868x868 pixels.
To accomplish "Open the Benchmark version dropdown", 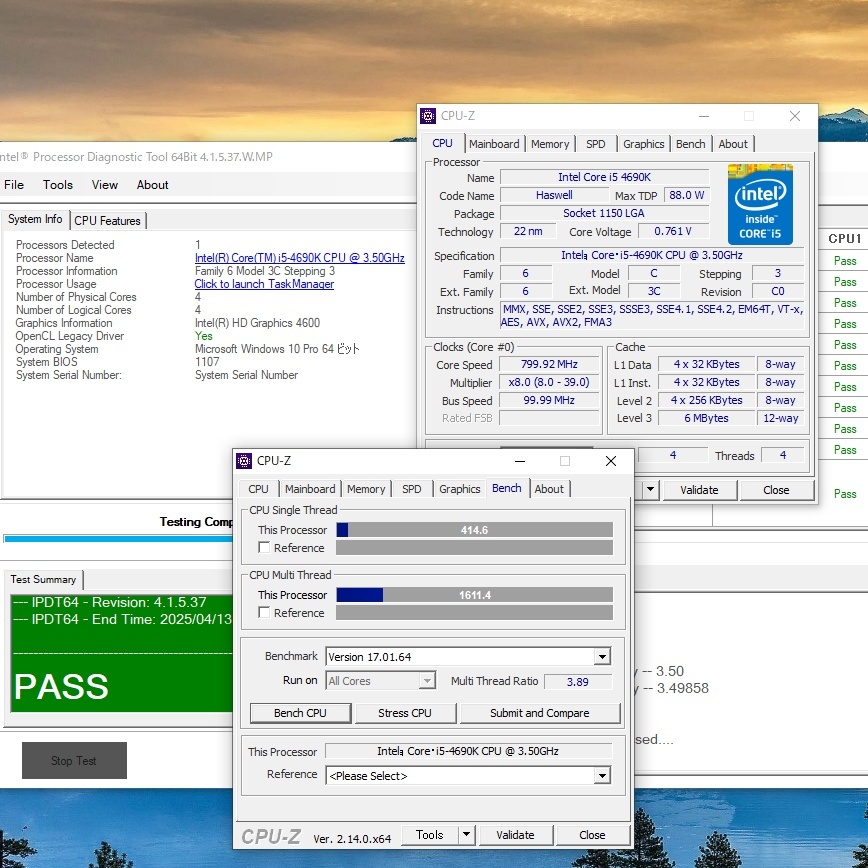I will tap(601, 657).
